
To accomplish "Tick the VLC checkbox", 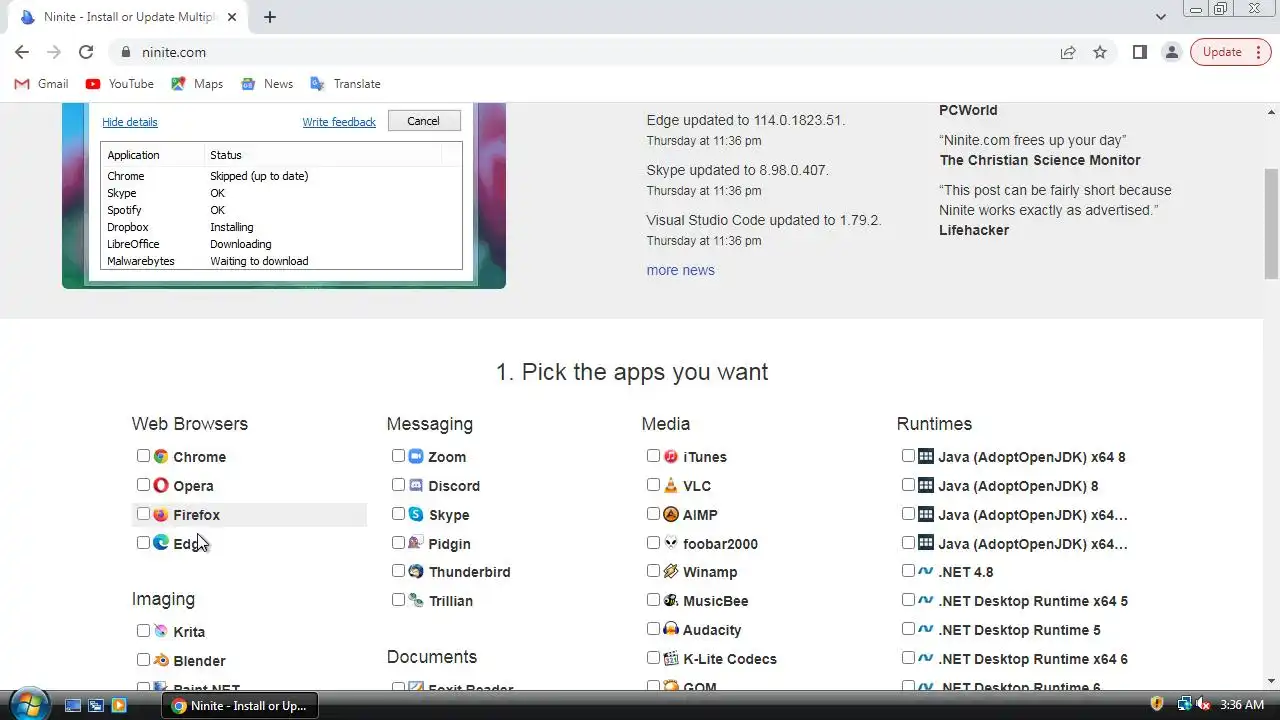I will click(x=653, y=485).
